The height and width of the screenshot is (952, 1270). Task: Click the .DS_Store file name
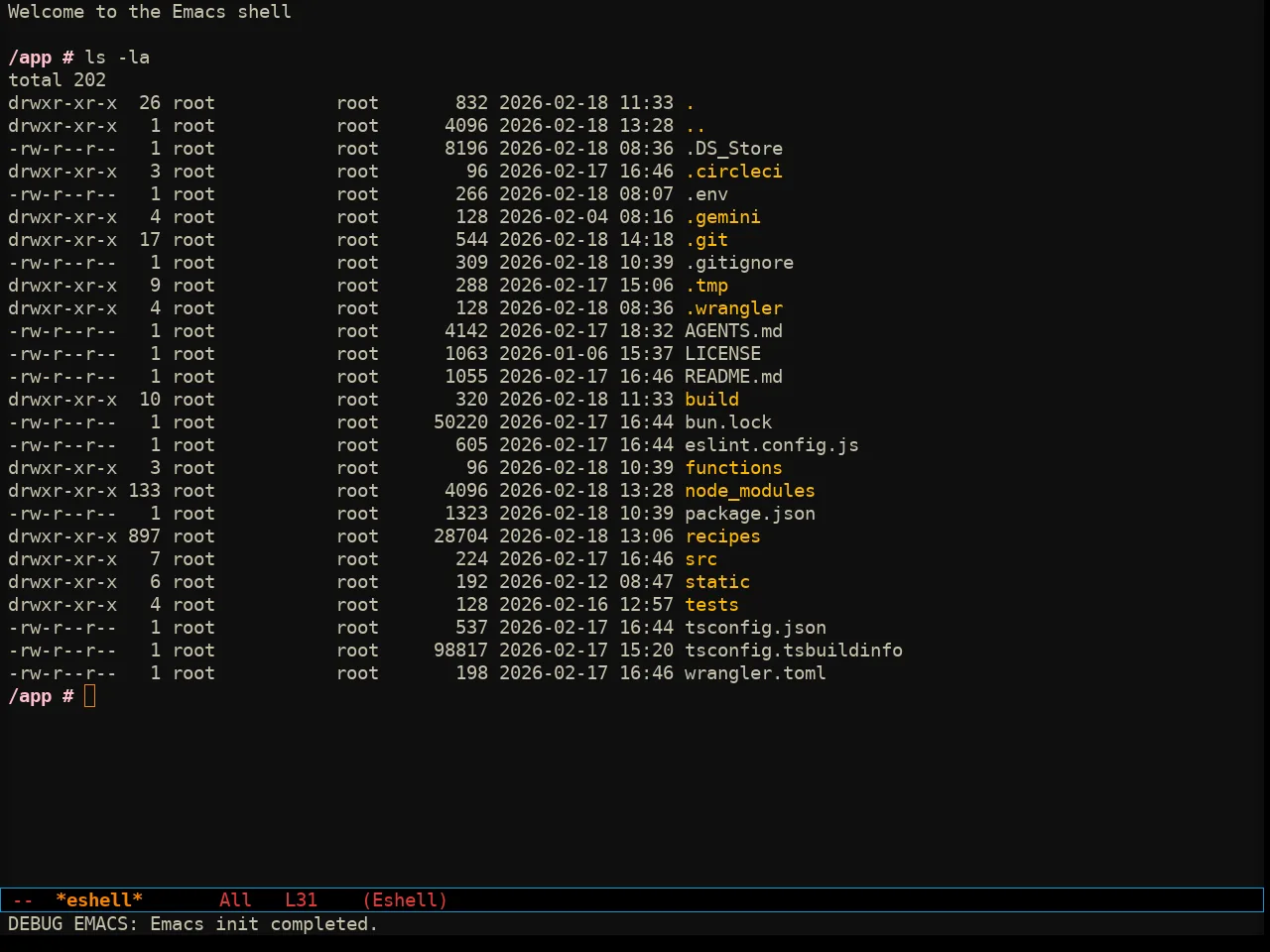pyautogui.click(x=734, y=149)
